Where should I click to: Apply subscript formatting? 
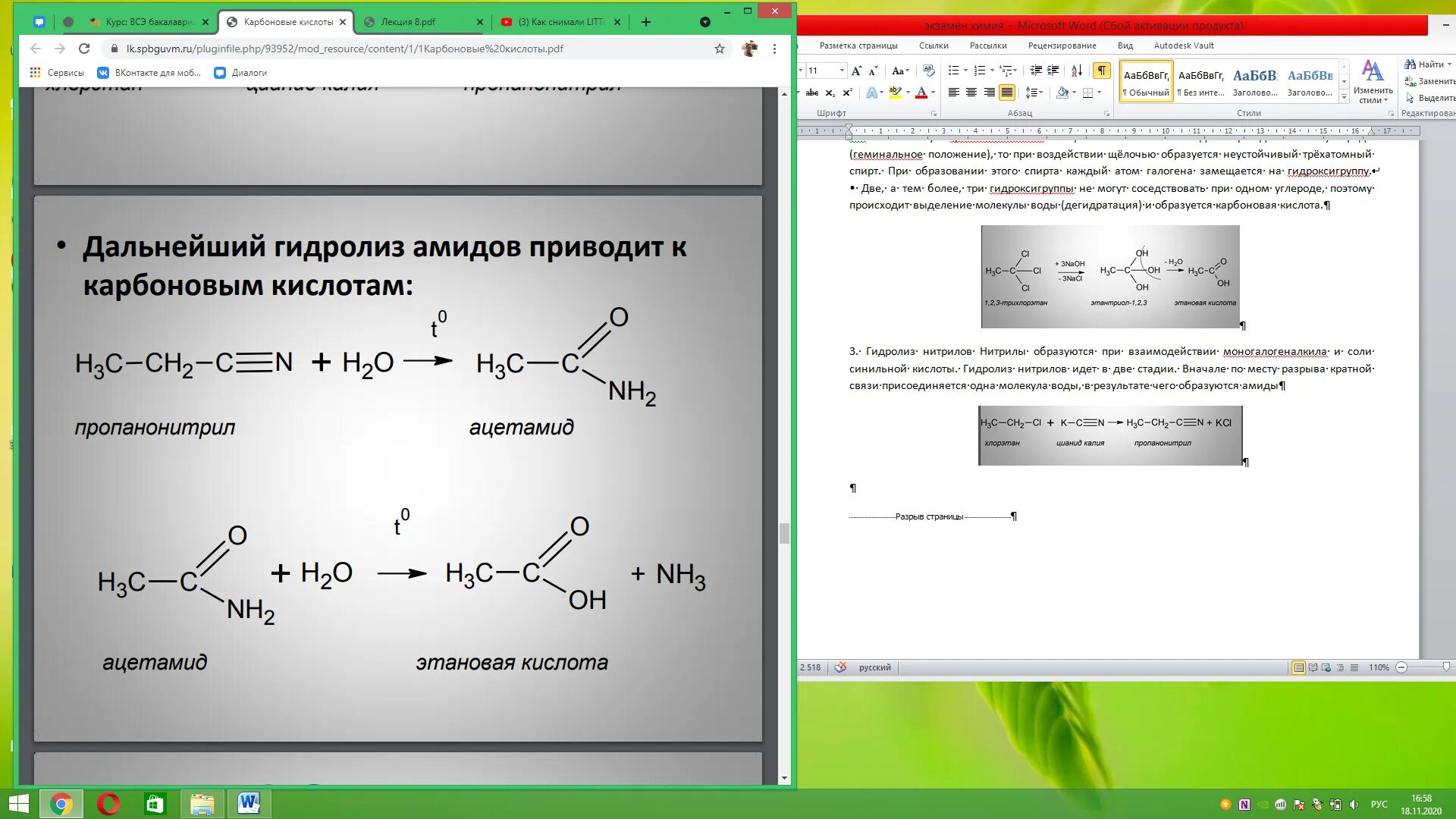coord(830,93)
